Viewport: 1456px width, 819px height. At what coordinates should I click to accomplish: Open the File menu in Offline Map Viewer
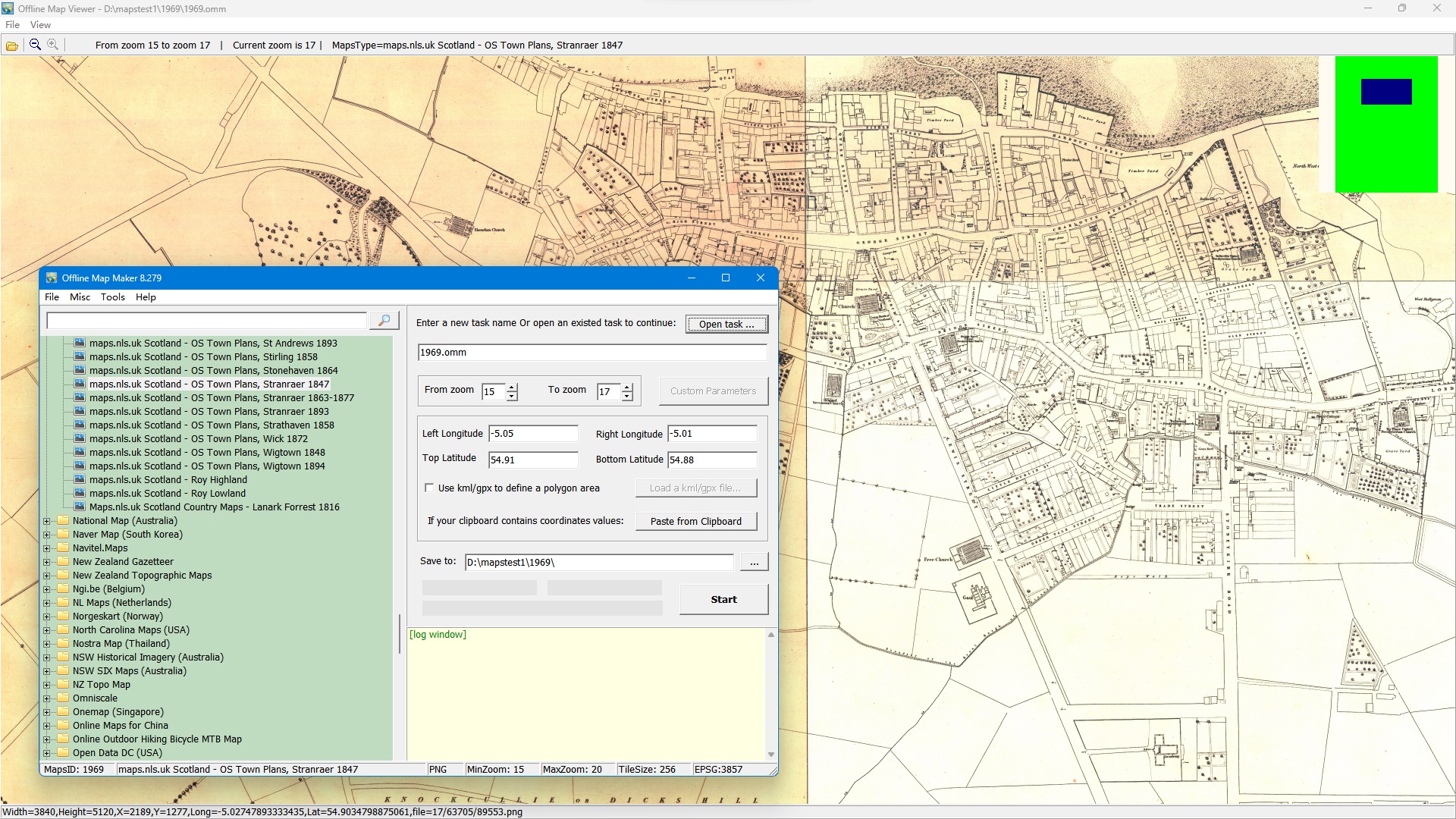13,25
